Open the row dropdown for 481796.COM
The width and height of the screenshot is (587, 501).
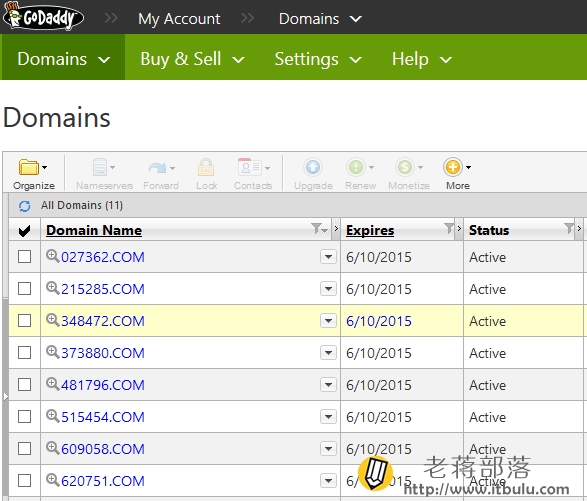(x=328, y=385)
